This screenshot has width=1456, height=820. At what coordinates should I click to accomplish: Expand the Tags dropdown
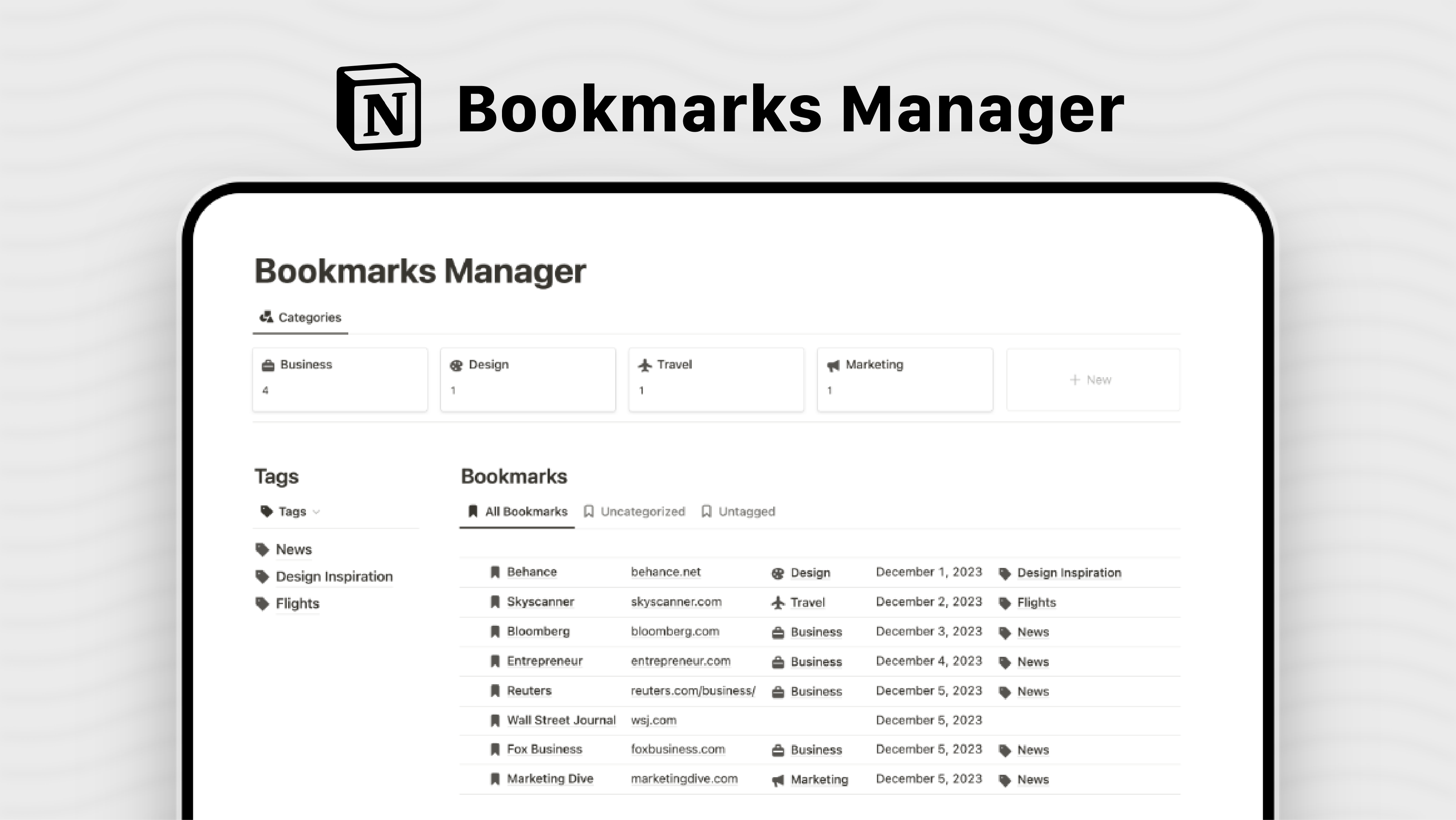[x=316, y=512]
